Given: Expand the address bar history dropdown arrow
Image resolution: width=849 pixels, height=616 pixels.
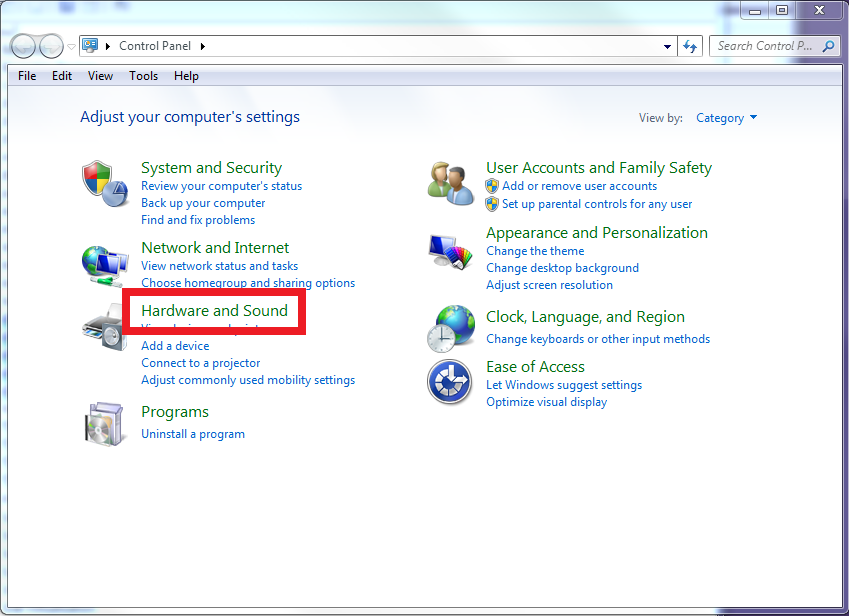Looking at the screenshot, I should click(x=668, y=46).
